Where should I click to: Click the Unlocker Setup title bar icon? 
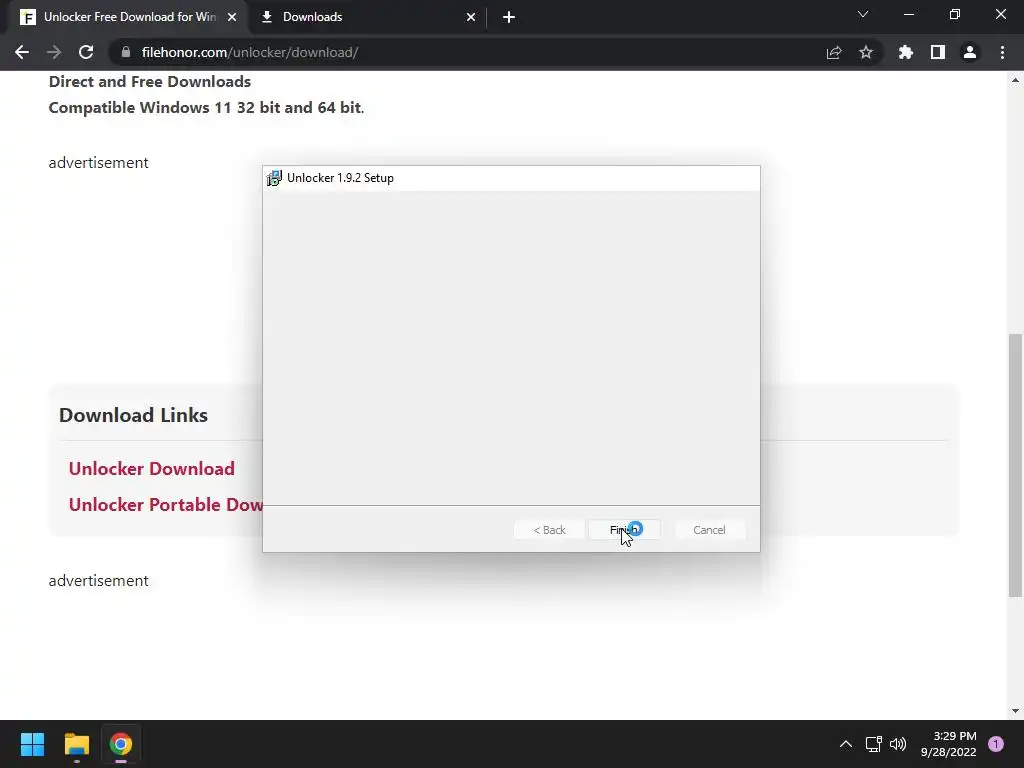pos(274,178)
